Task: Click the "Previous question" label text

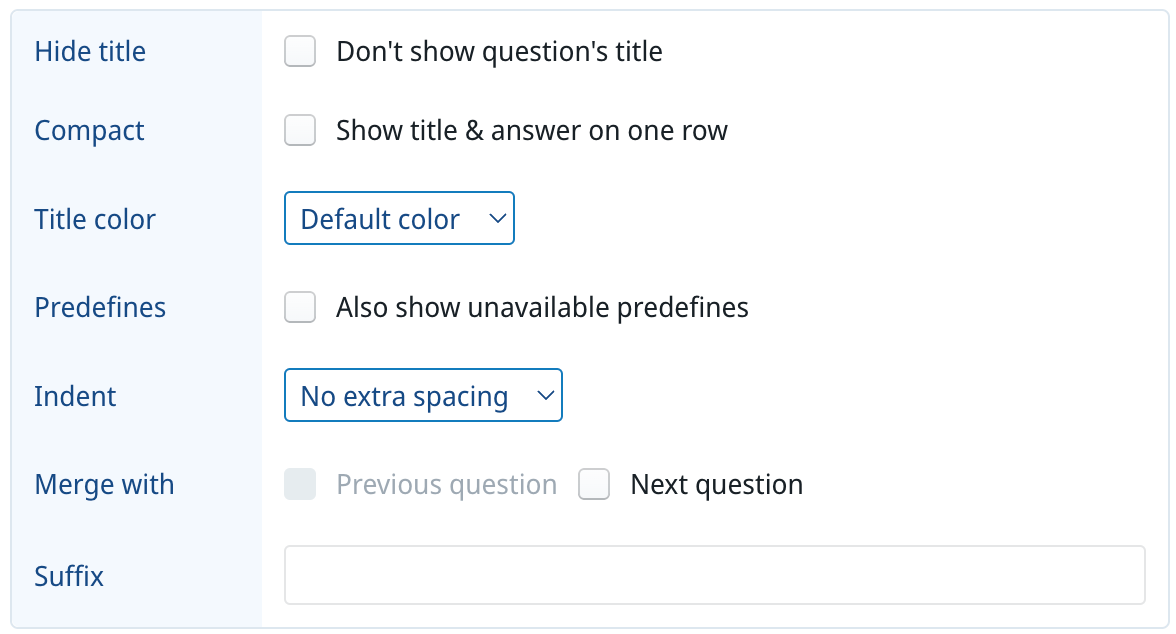Action: click(x=446, y=485)
